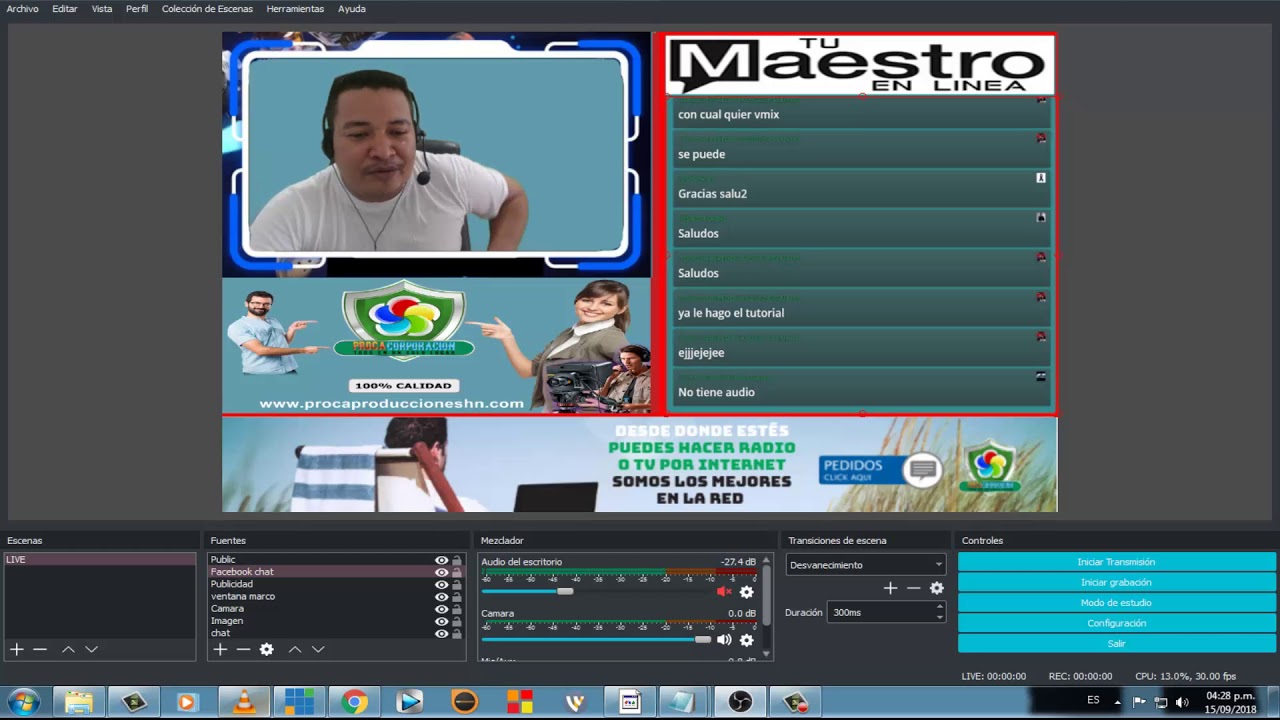
Task: Open Audio del escritorio settings gear
Action: click(746, 591)
